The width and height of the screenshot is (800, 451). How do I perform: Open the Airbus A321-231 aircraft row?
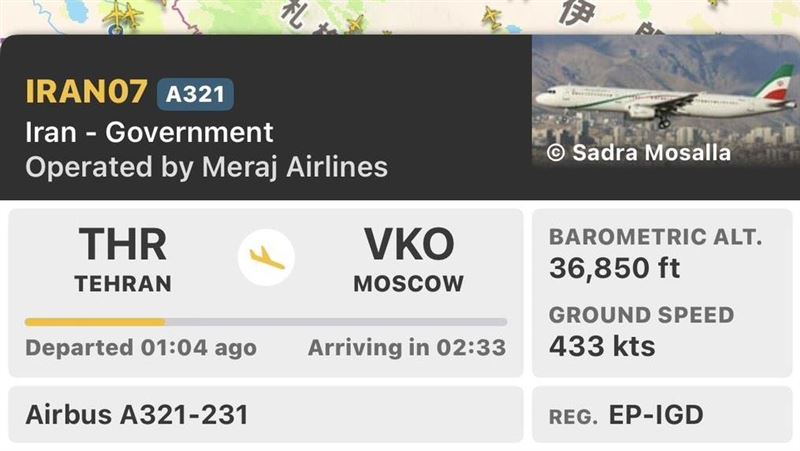point(137,414)
